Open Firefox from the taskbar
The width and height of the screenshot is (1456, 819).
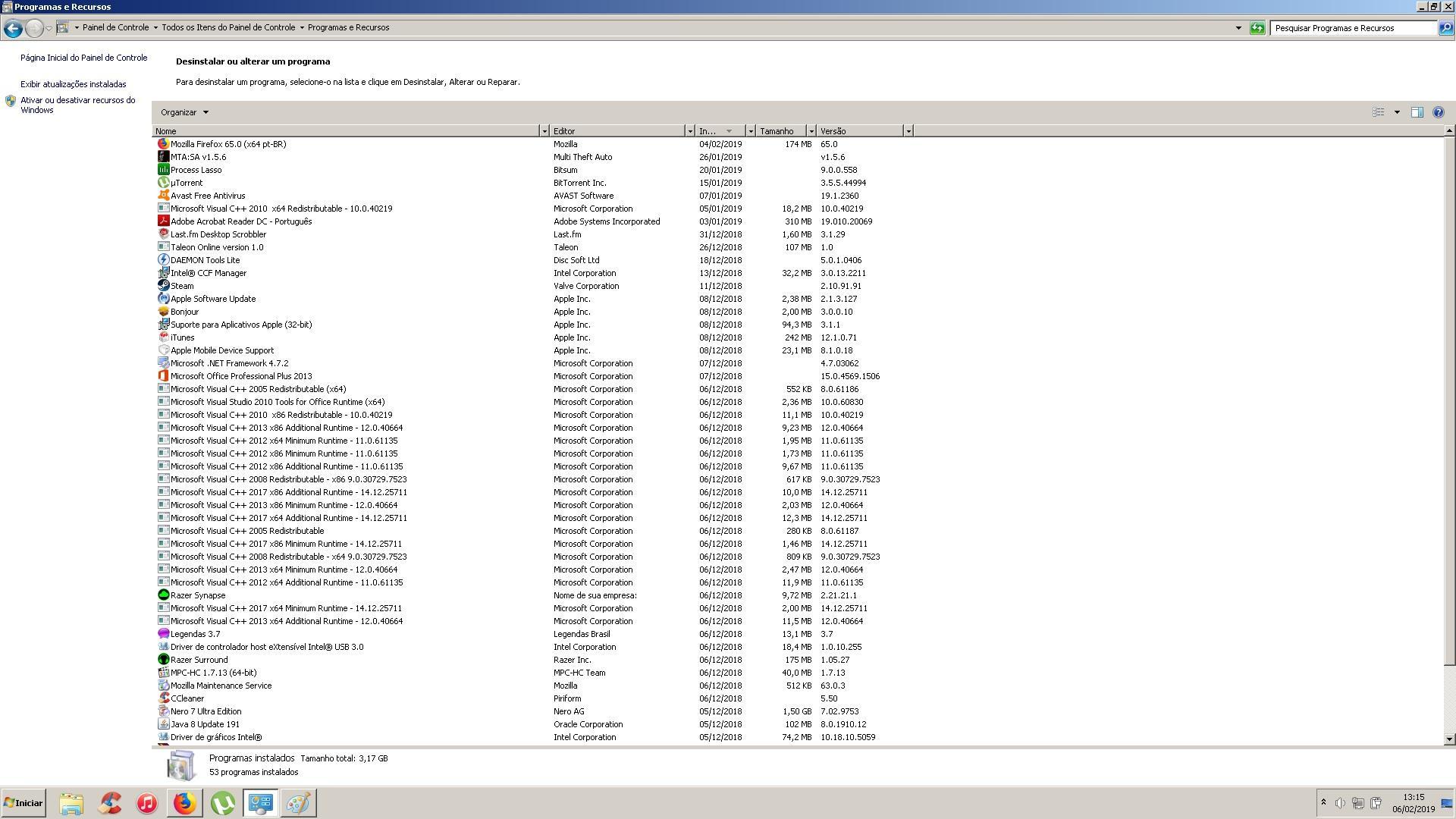[185, 803]
